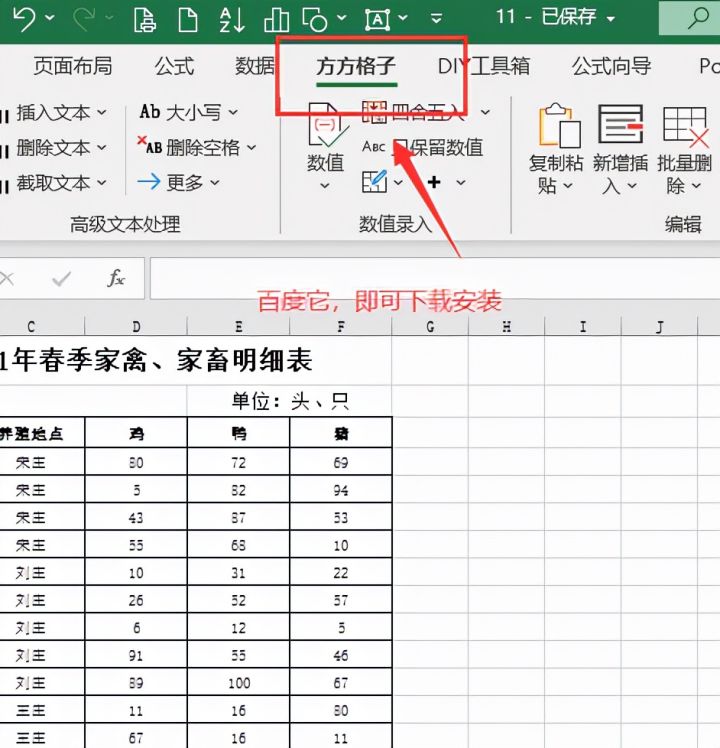
Task: Switch to the 公式 tab
Action: click(x=174, y=66)
